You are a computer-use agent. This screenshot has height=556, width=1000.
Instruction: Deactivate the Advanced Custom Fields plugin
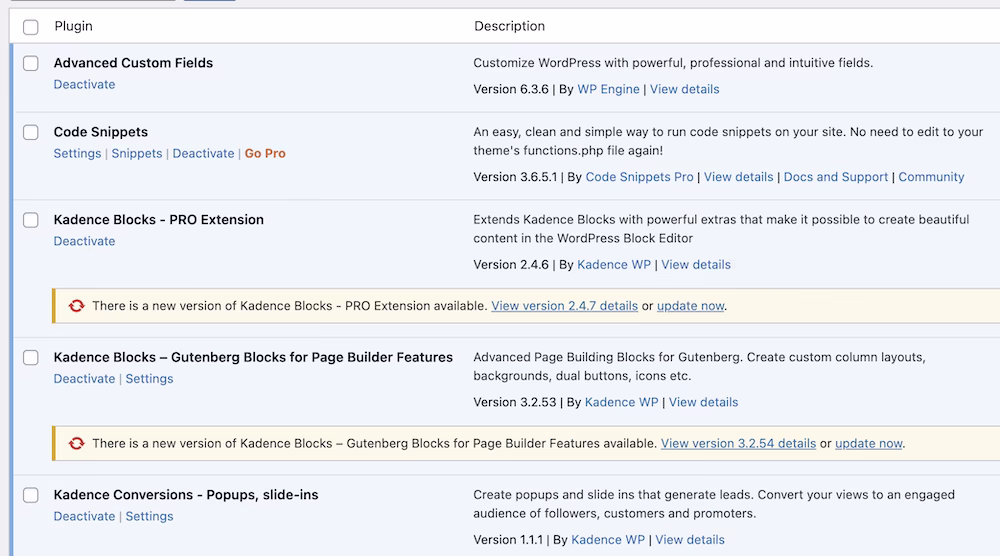84,84
